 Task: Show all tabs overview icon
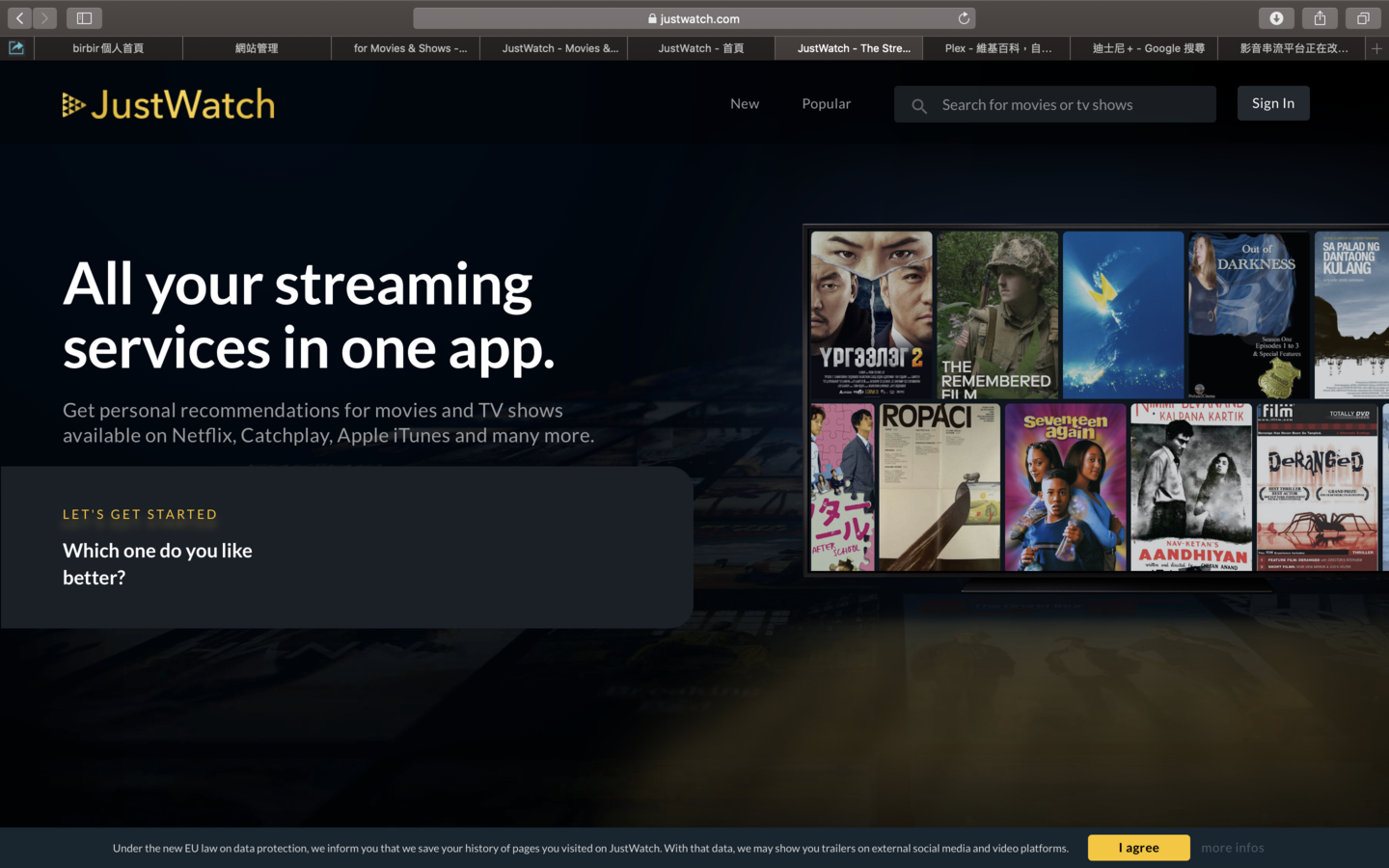[x=1363, y=18]
